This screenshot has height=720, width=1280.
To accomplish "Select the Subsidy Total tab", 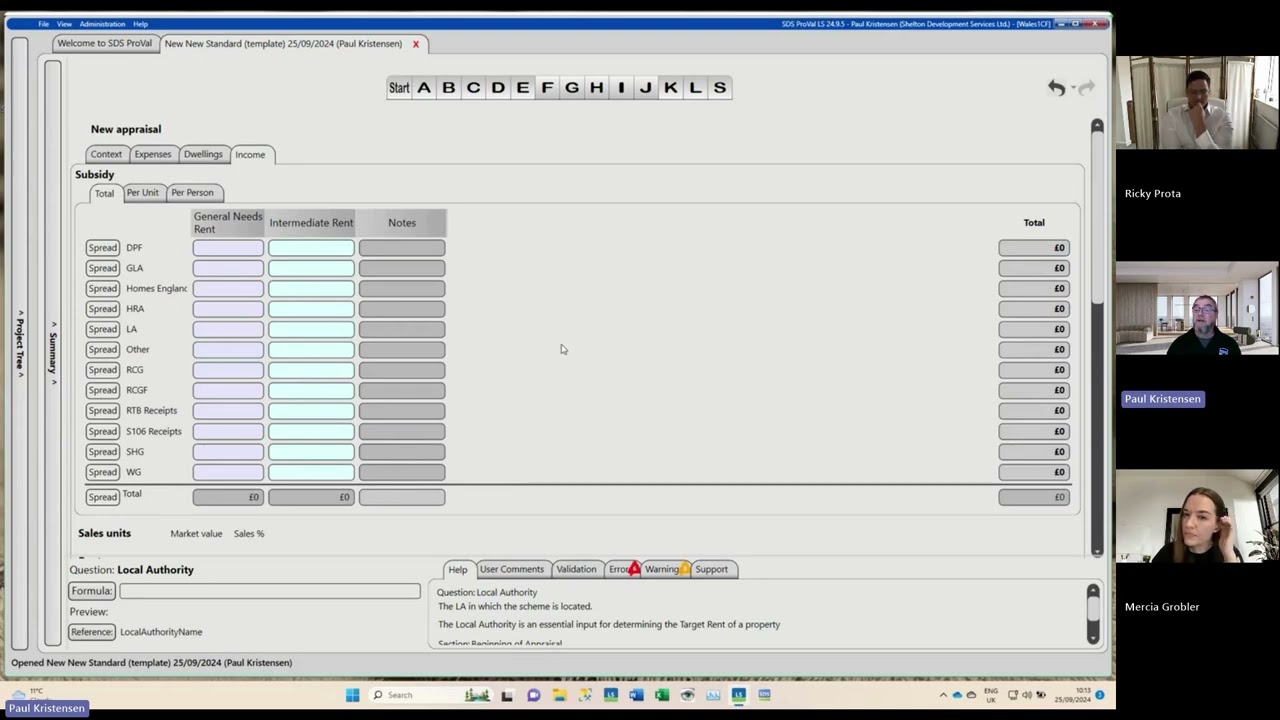I will [x=105, y=193].
